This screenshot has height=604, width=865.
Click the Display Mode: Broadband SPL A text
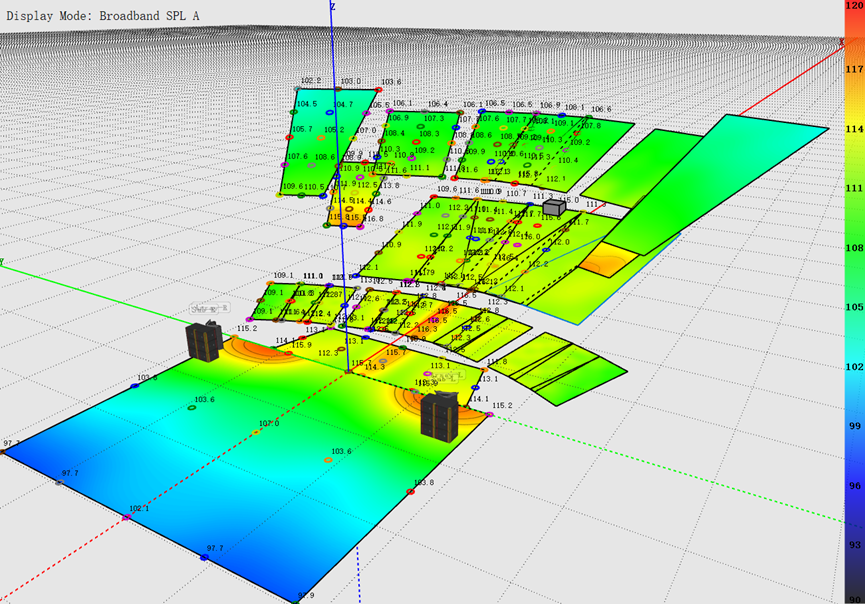(x=103, y=16)
